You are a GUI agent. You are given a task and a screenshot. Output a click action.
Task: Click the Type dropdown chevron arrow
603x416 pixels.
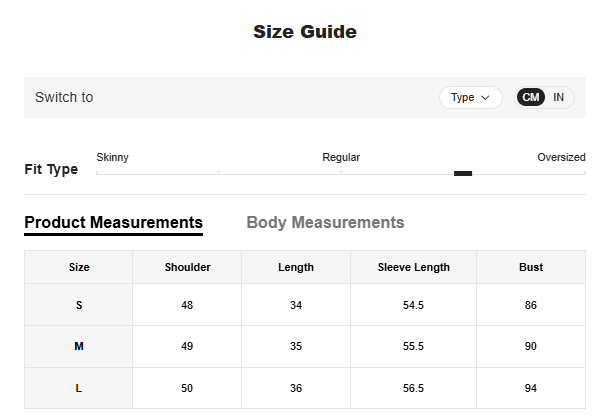[486, 98]
